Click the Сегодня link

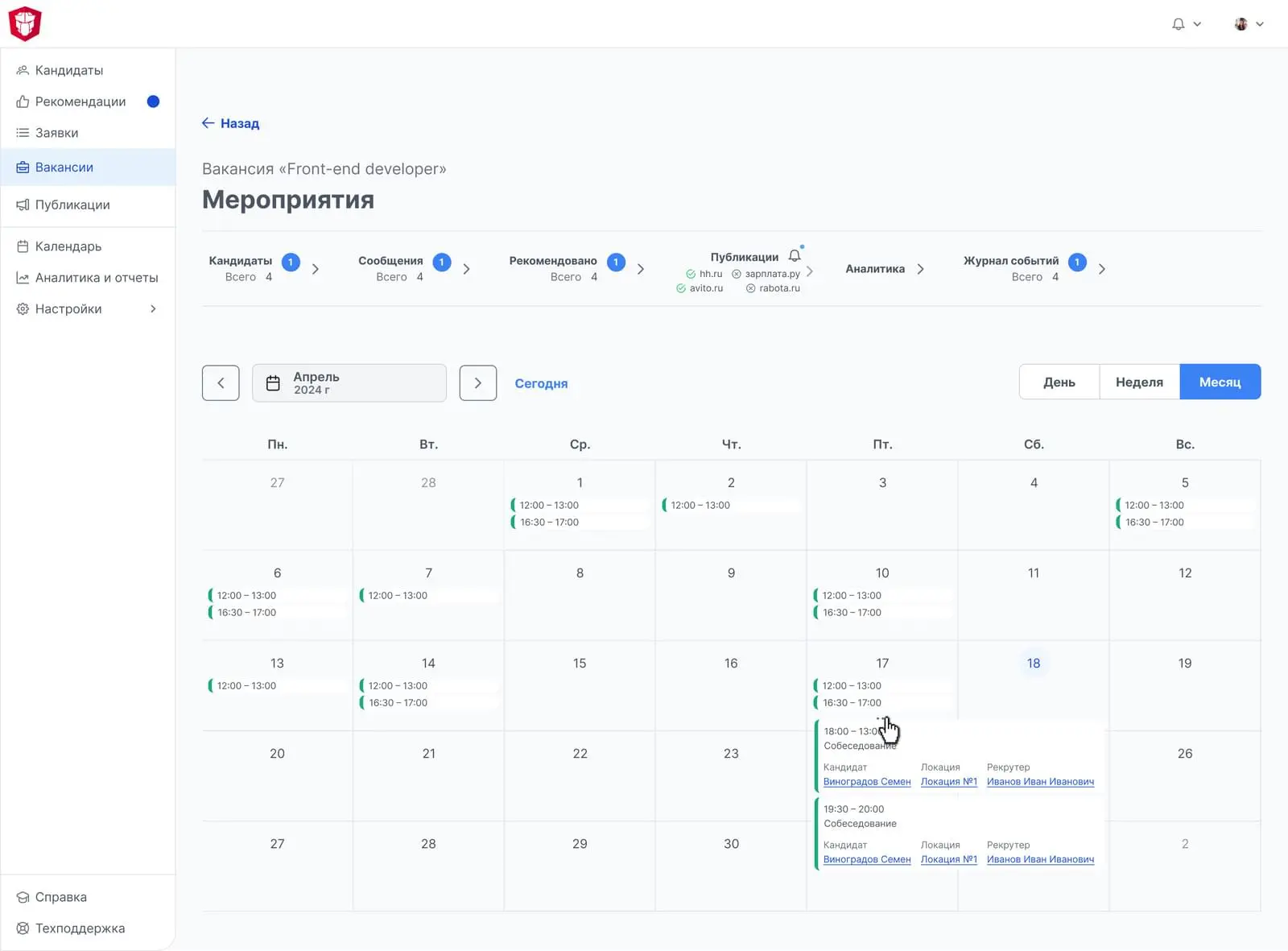point(541,383)
